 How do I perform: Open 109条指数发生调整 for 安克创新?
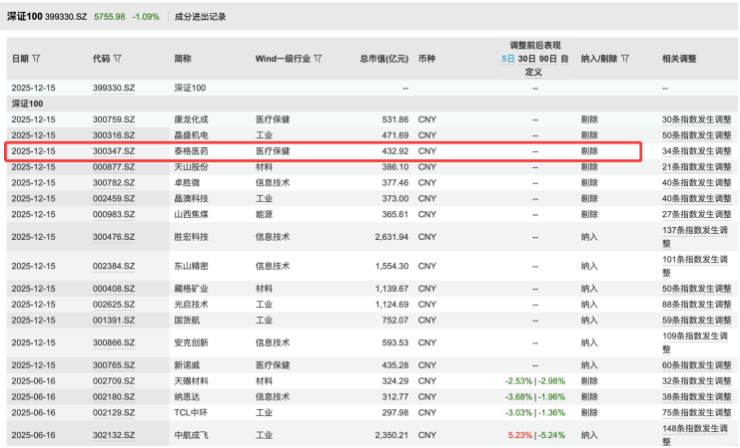point(695,343)
